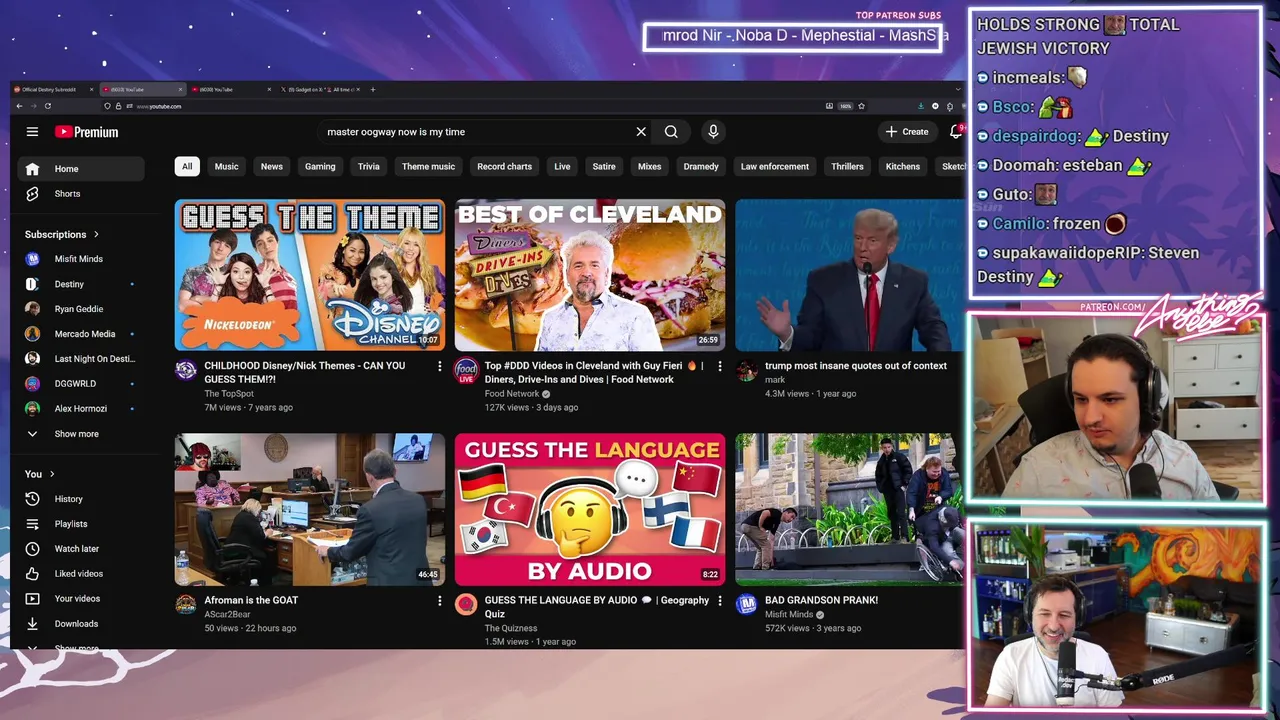This screenshot has height=720, width=1280.
Task: Open Shorts in the sidebar
Action: pyautogui.click(x=80, y=194)
